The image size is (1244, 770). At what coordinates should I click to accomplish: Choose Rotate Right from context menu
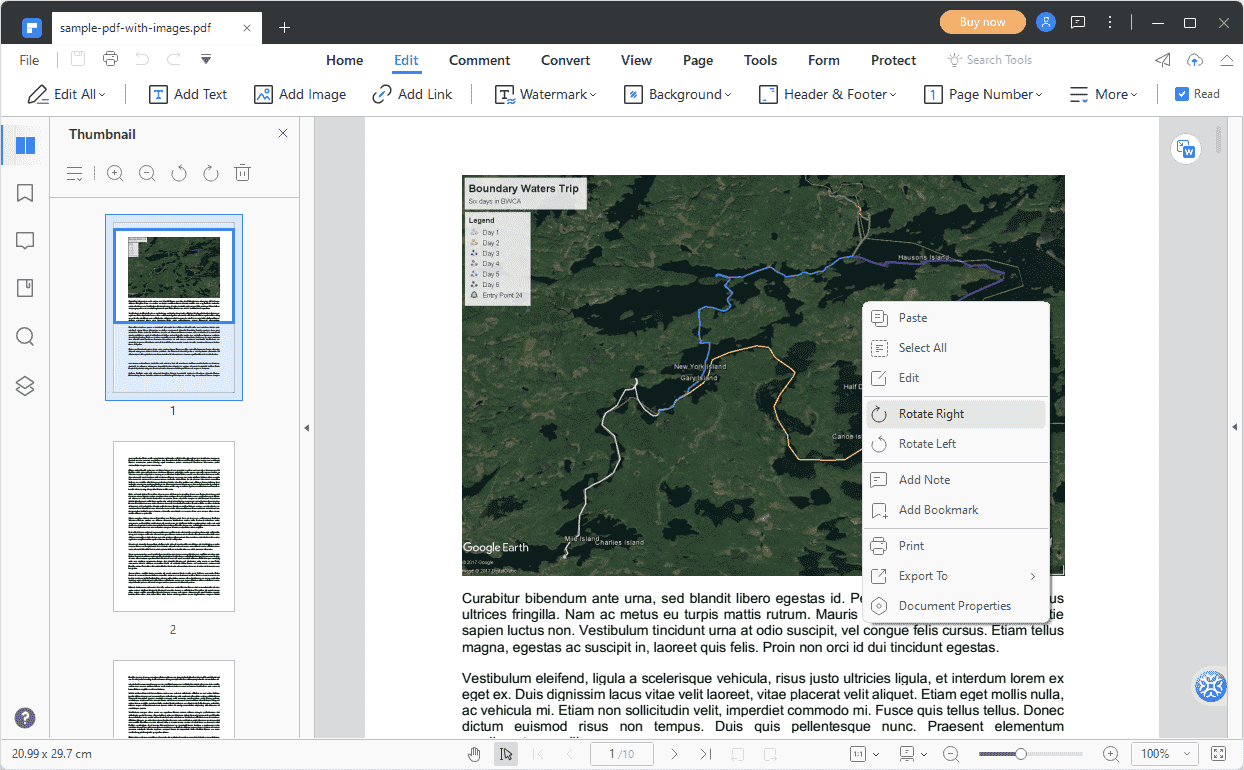click(x=931, y=414)
